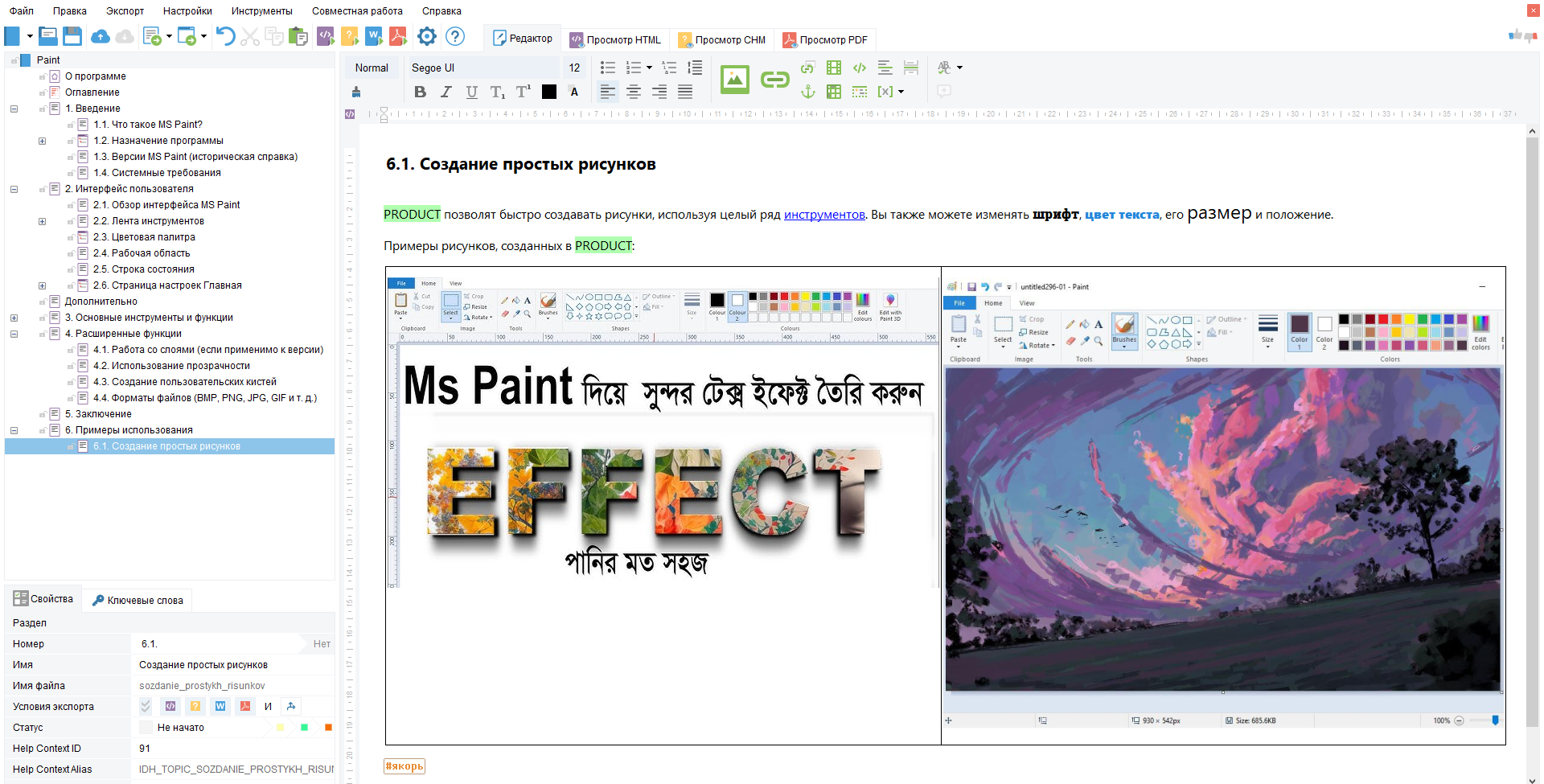Align text right
Screen dimensions: 1544x784
(x=659, y=92)
